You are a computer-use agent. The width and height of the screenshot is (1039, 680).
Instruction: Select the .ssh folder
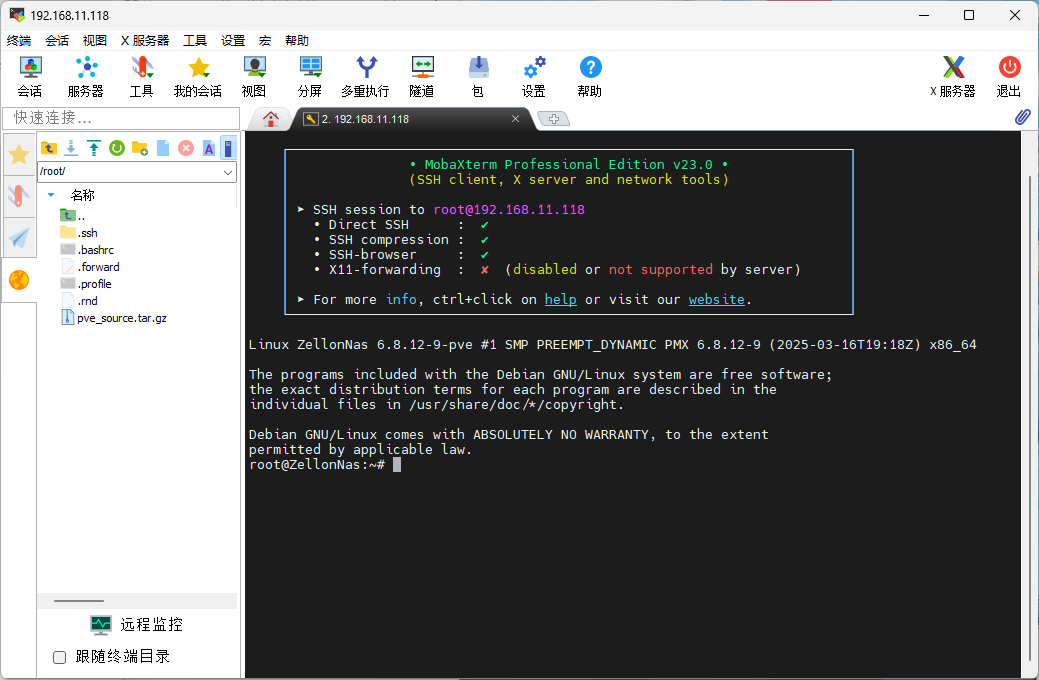click(79, 233)
